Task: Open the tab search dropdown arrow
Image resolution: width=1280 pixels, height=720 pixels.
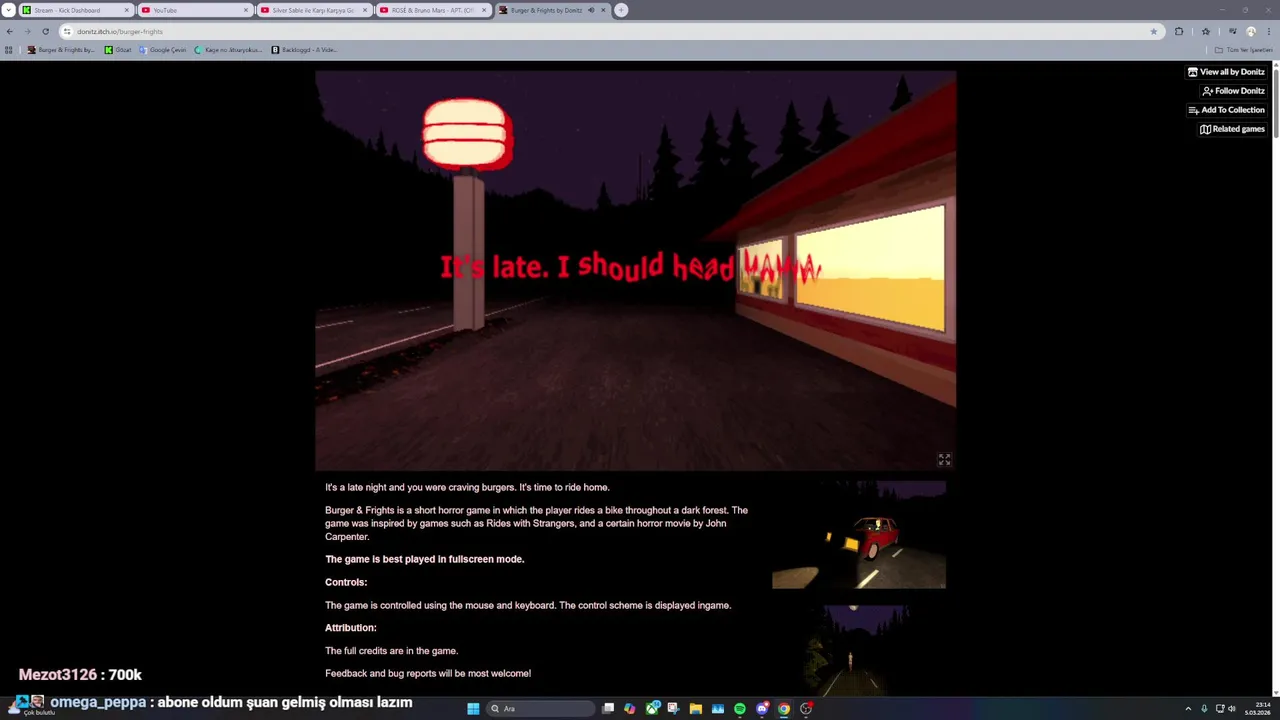Action: (x=8, y=10)
